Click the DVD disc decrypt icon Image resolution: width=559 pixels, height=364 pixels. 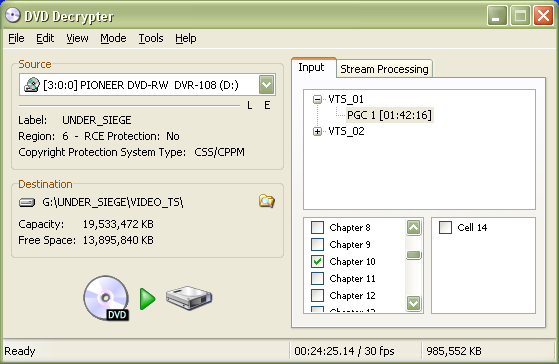coord(106,298)
